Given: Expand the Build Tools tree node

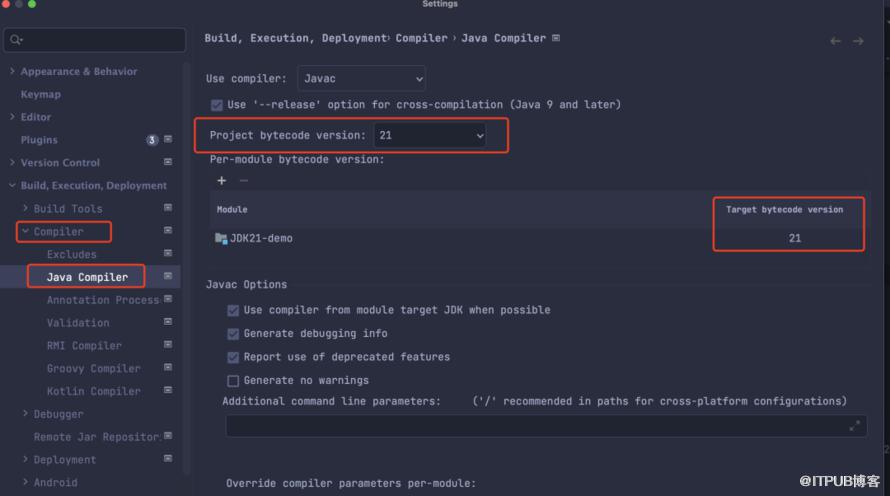Looking at the screenshot, I should pos(25,208).
